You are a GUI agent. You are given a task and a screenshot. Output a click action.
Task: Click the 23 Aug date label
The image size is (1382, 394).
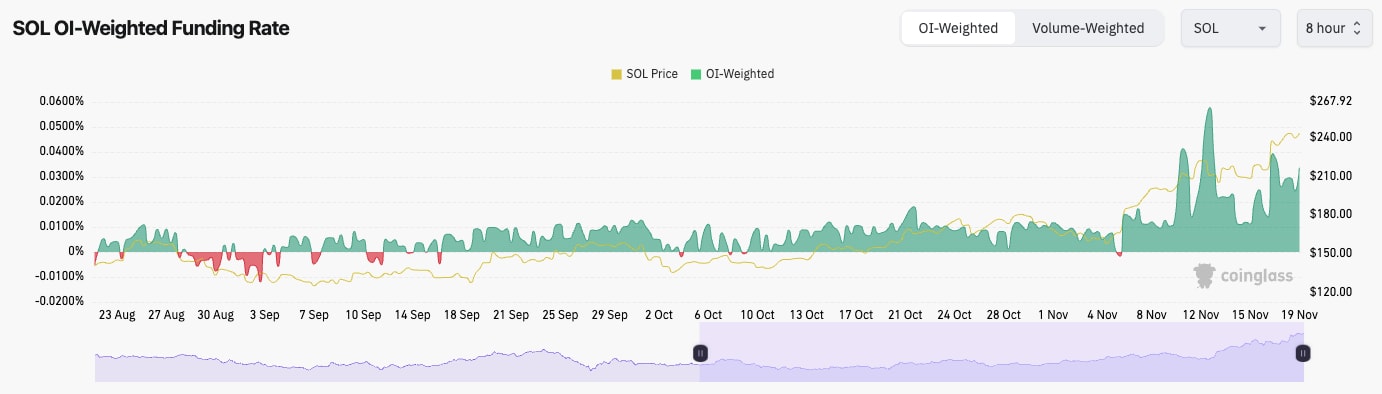pos(117,314)
